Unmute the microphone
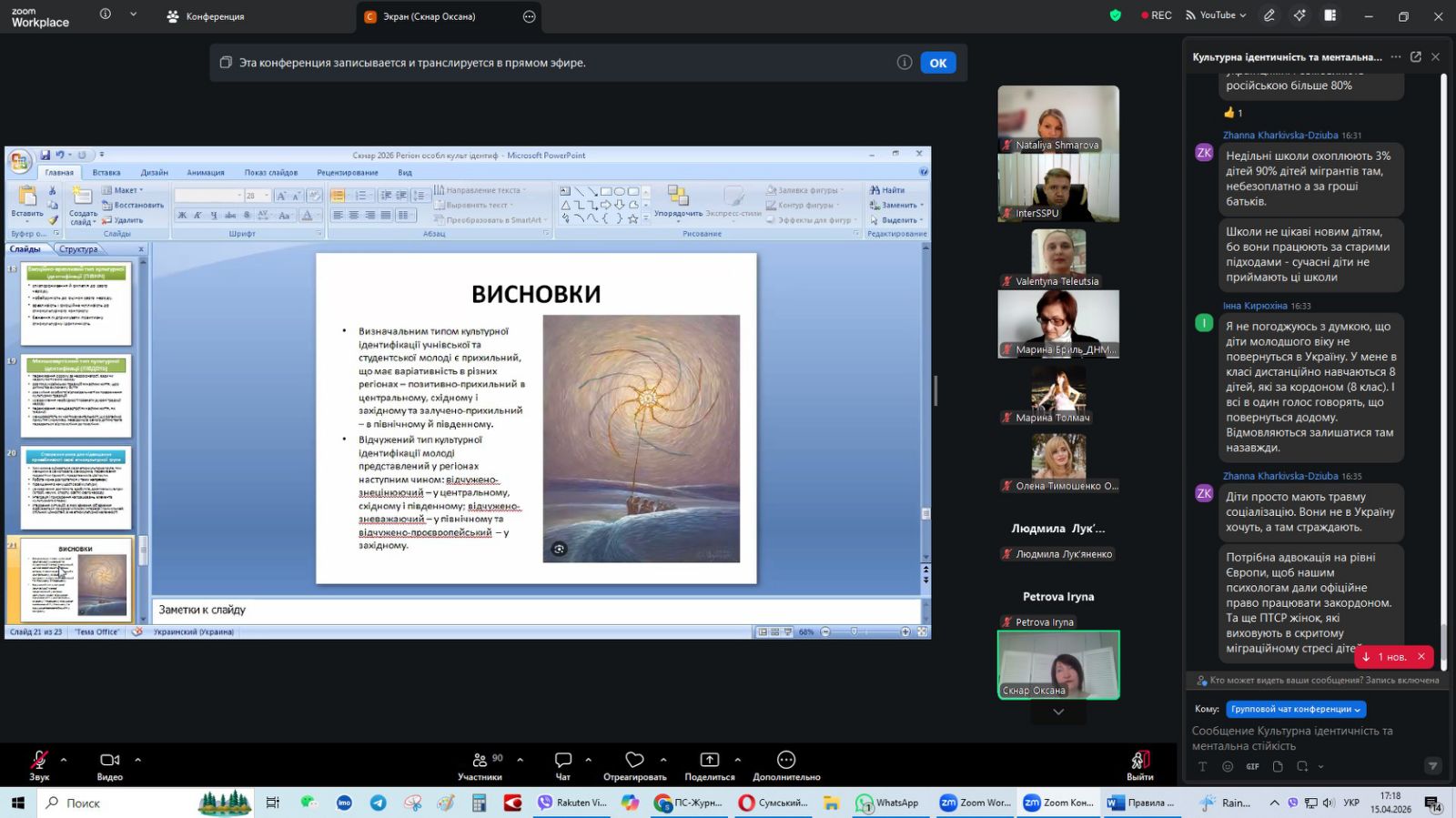This screenshot has width=1456, height=818. (39, 760)
